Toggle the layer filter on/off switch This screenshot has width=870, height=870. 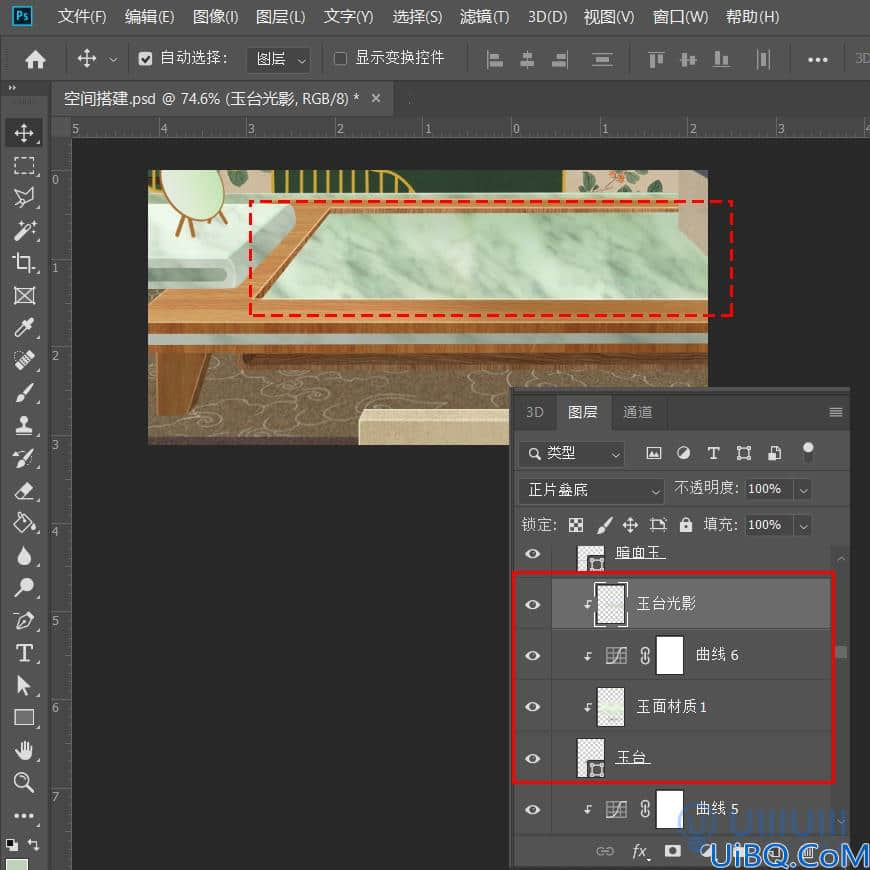(808, 452)
